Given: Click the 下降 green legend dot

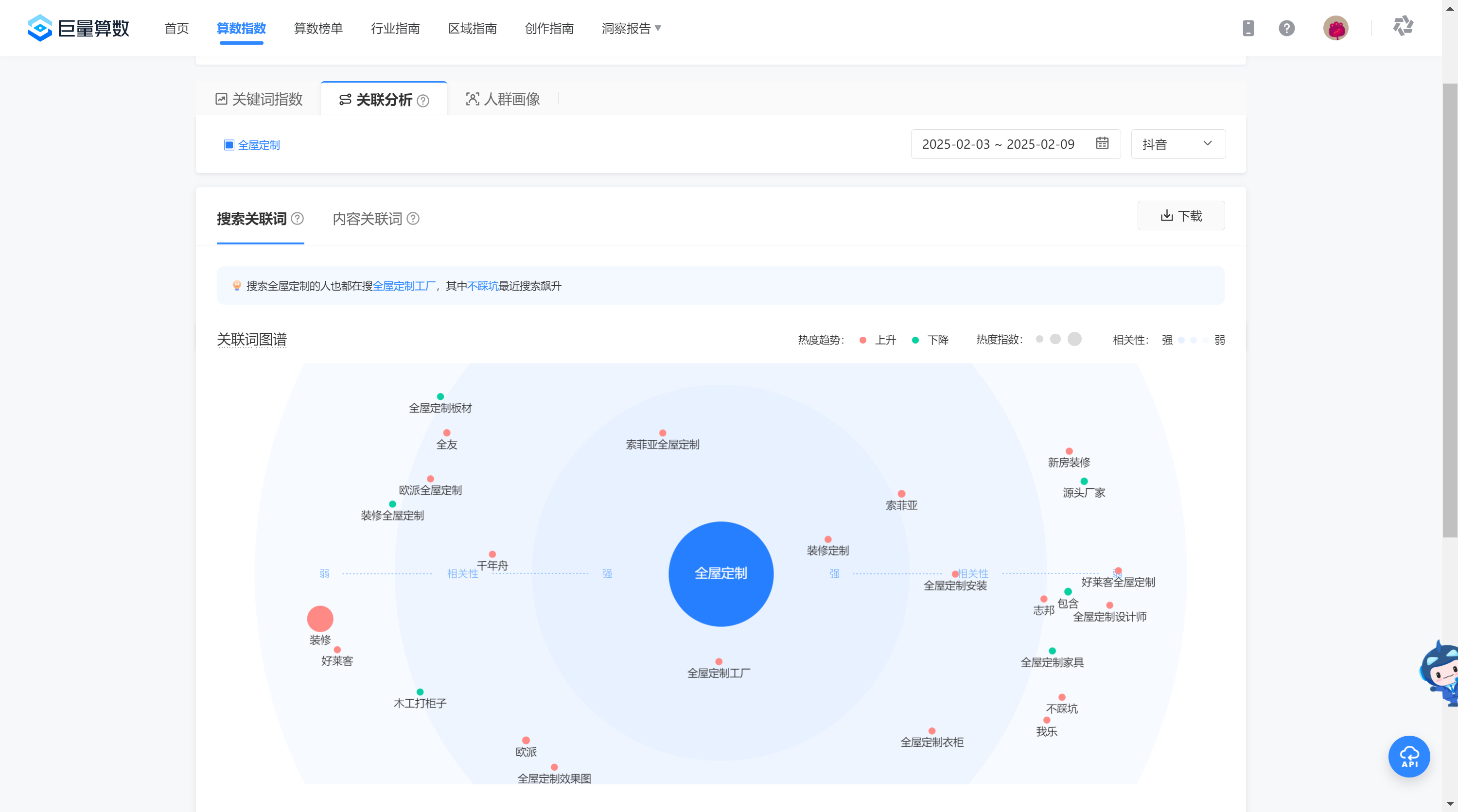Looking at the screenshot, I should (x=915, y=340).
